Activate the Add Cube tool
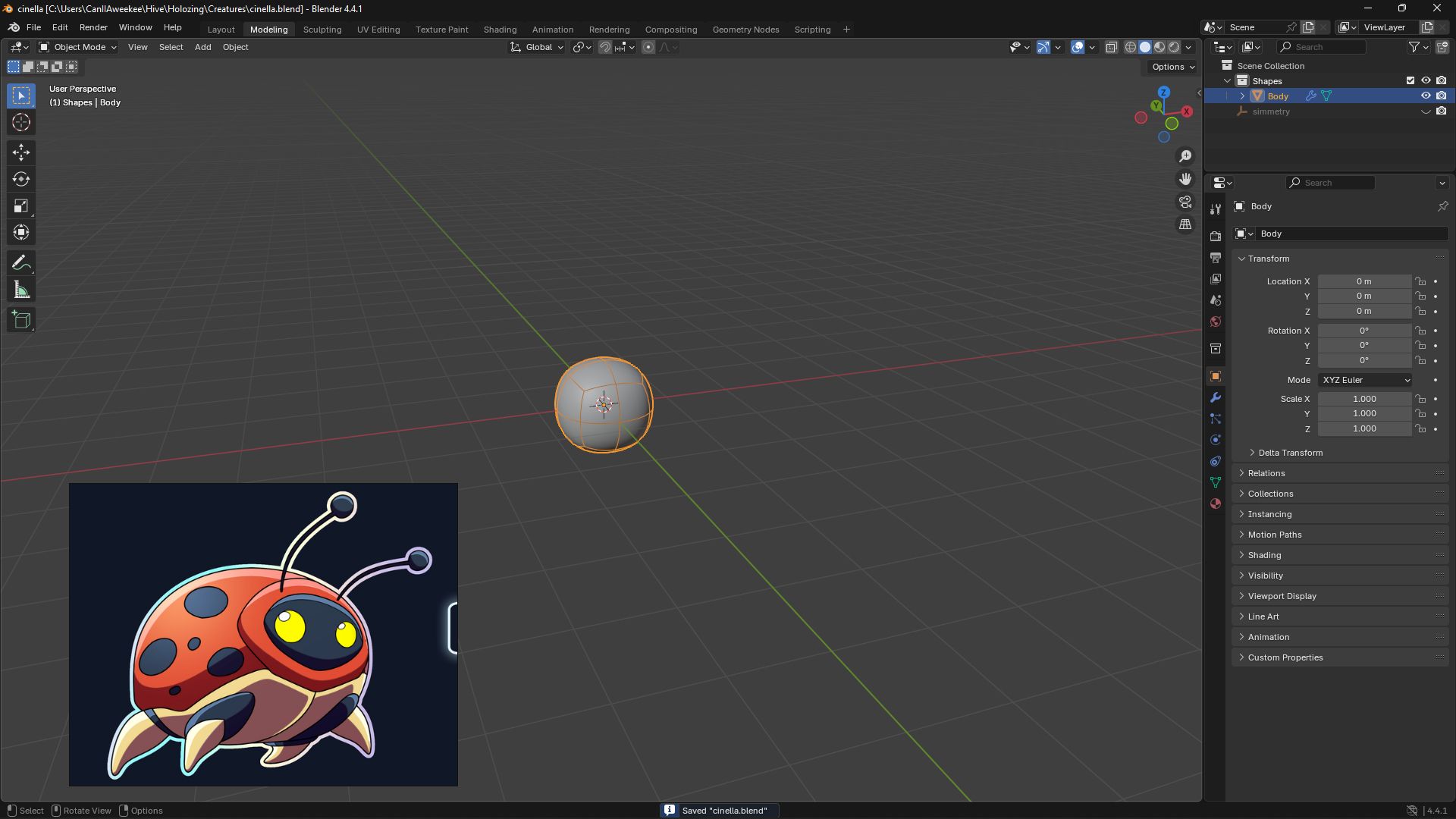The image size is (1456, 819). [x=21, y=320]
